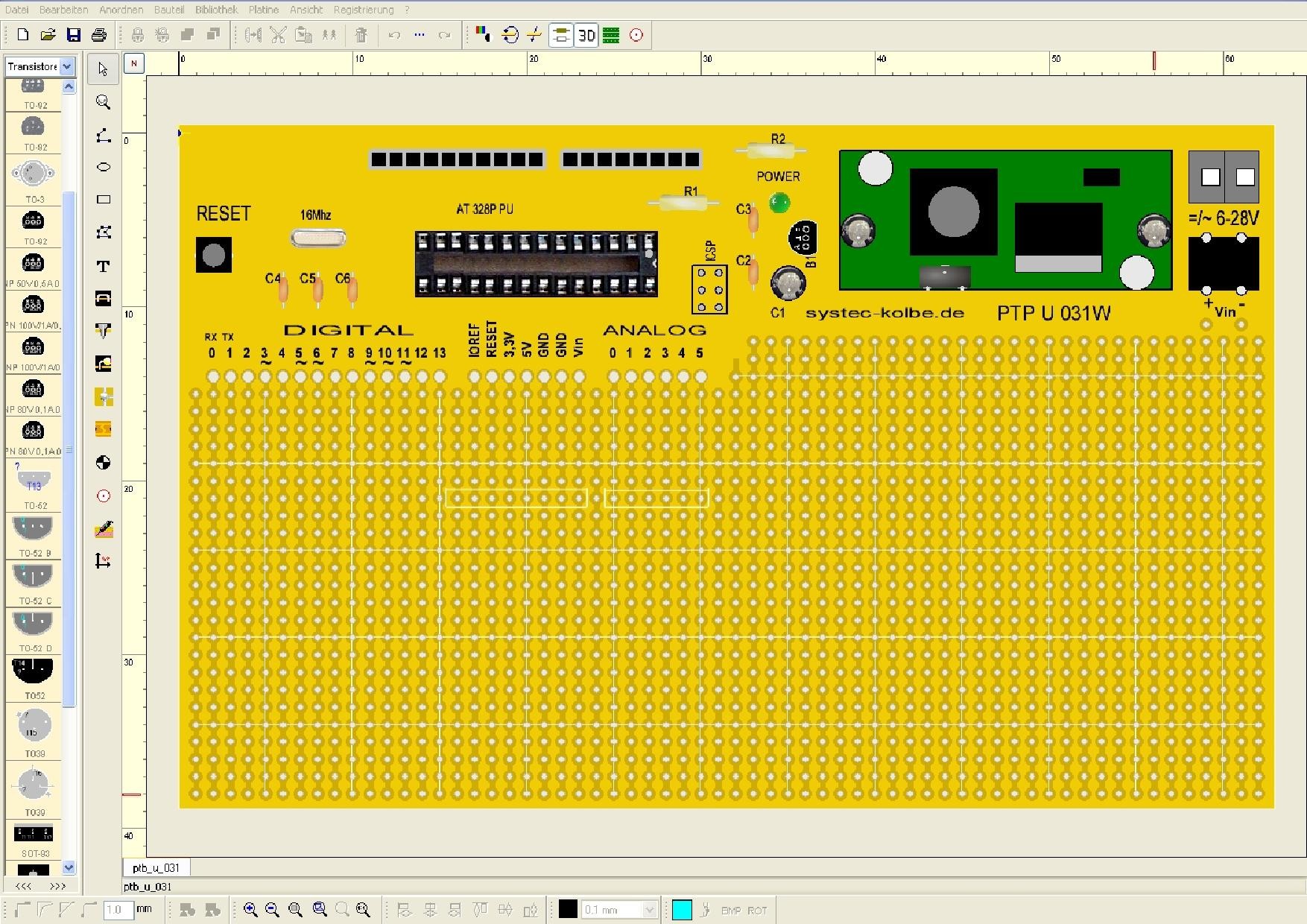Click the scissors cut icon in the toolbar
The image size is (1307, 924).
[278, 34]
